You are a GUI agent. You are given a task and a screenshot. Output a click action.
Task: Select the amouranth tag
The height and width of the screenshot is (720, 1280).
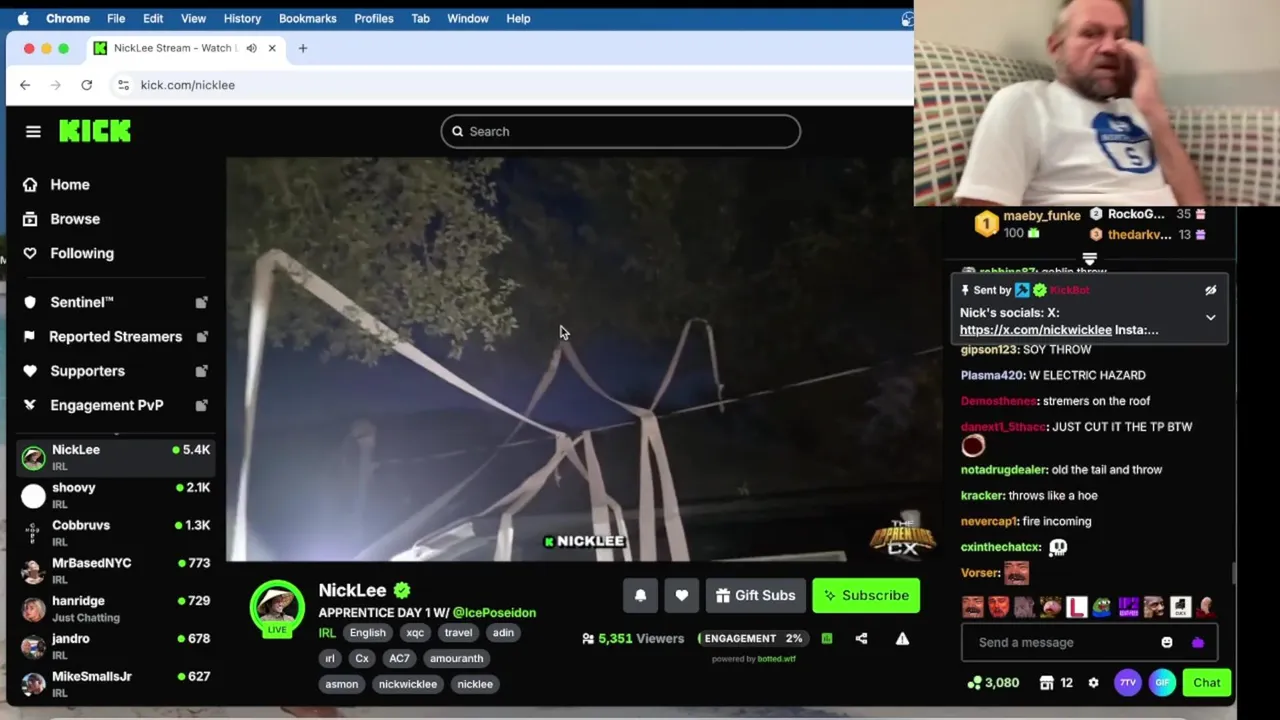click(456, 658)
